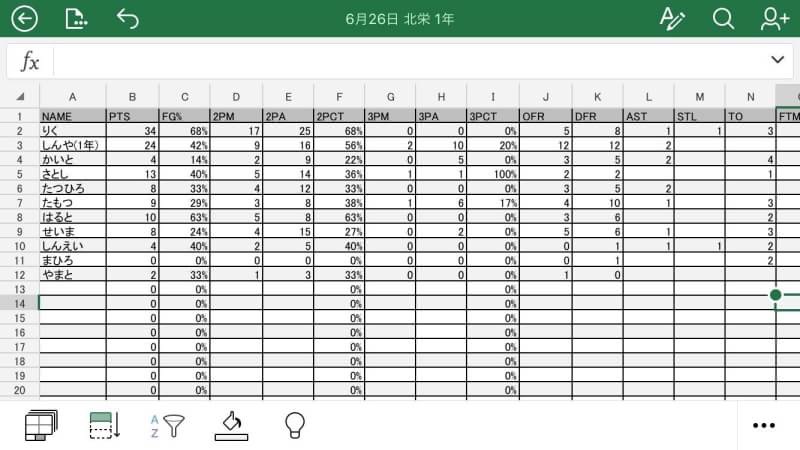Select row 14 header

[x=19, y=304]
